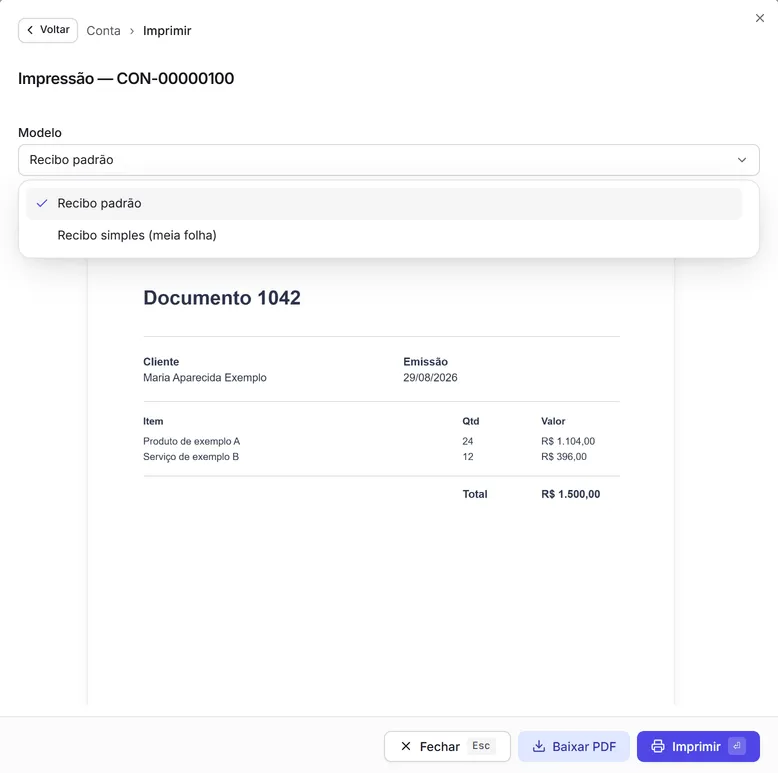Click the back chevron icon in Voltar
The height and width of the screenshot is (773, 778).
click(x=30, y=30)
